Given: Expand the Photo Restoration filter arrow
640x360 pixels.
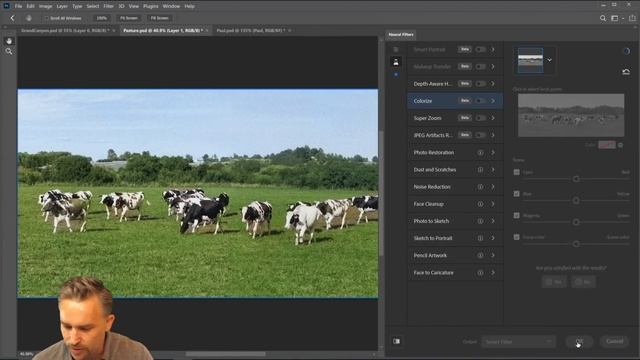Looking at the screenshot, I should 493,153.
